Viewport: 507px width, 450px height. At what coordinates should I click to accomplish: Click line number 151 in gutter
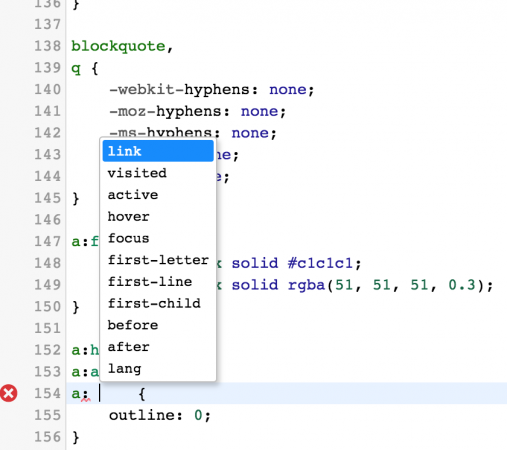[x=47, y=328]
